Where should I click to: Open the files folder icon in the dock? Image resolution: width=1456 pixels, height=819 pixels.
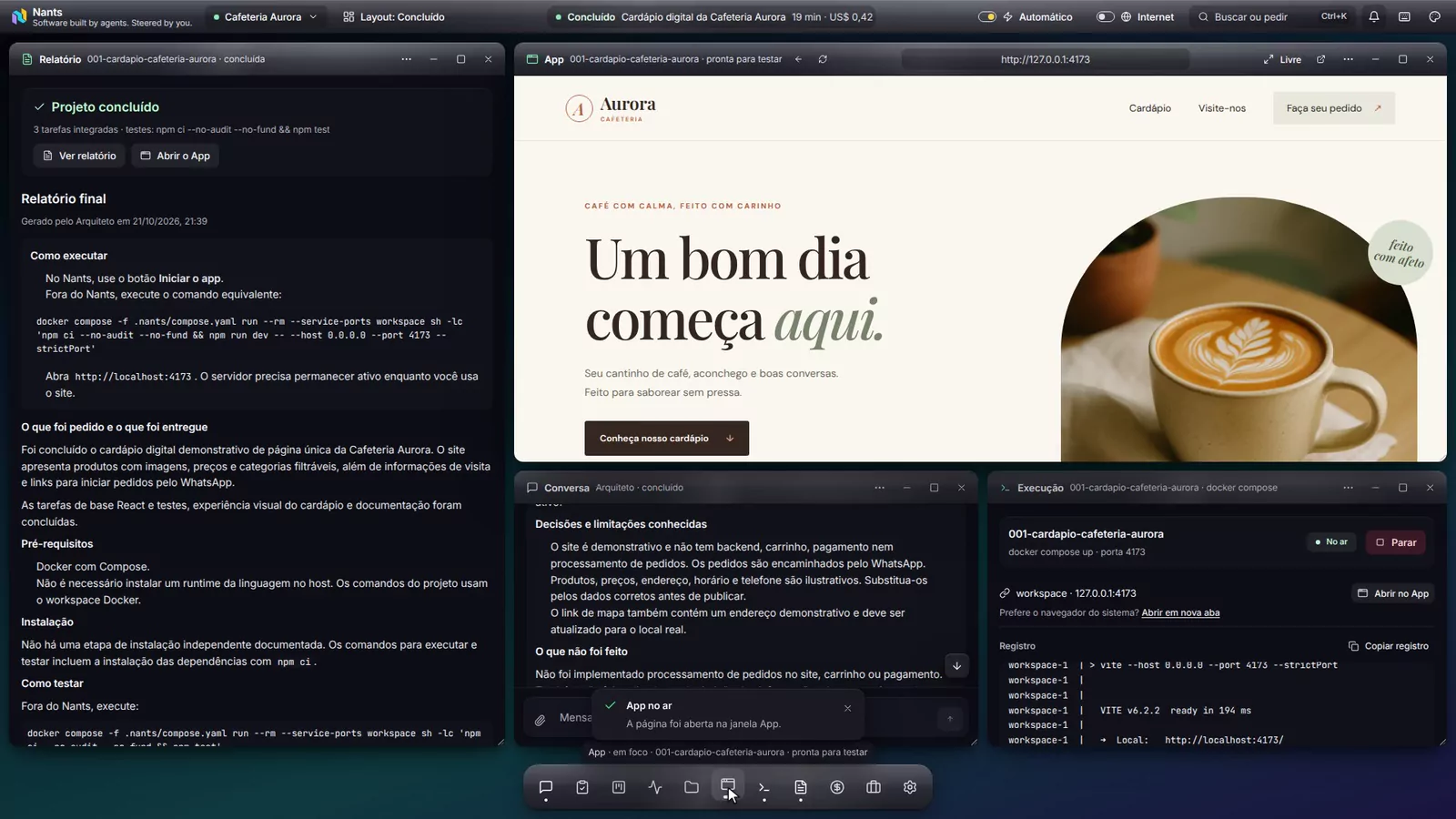click(x=692, y=787)
